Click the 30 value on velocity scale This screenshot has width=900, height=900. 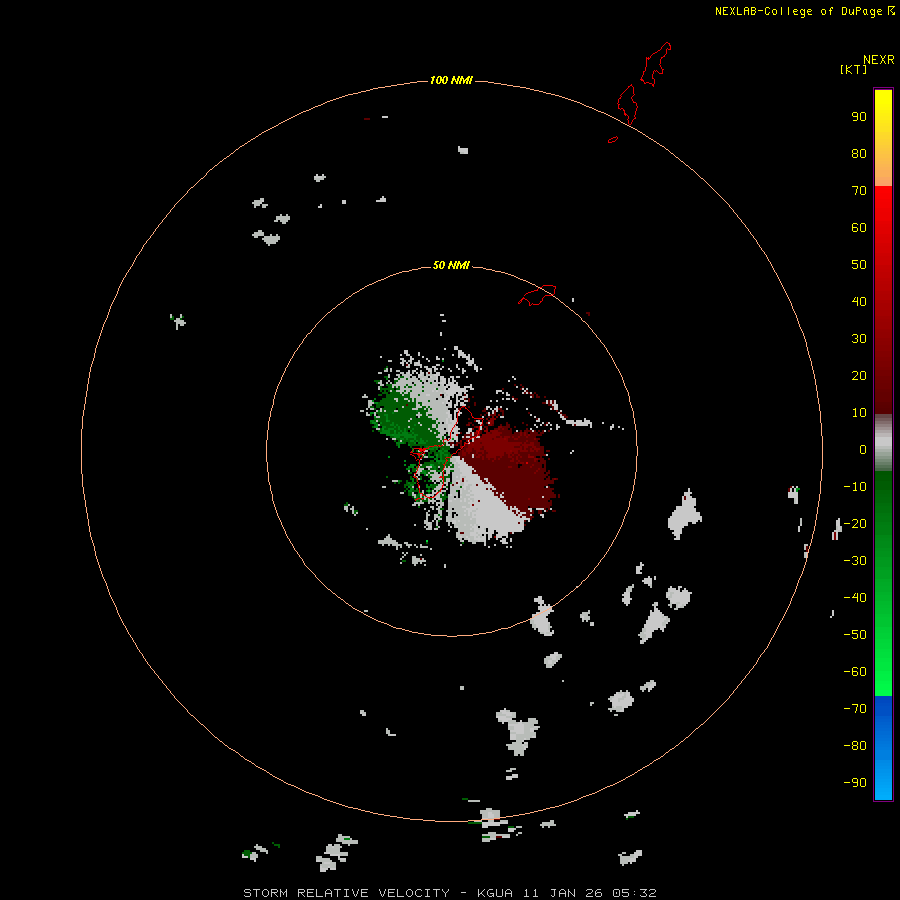pos(859,339)
